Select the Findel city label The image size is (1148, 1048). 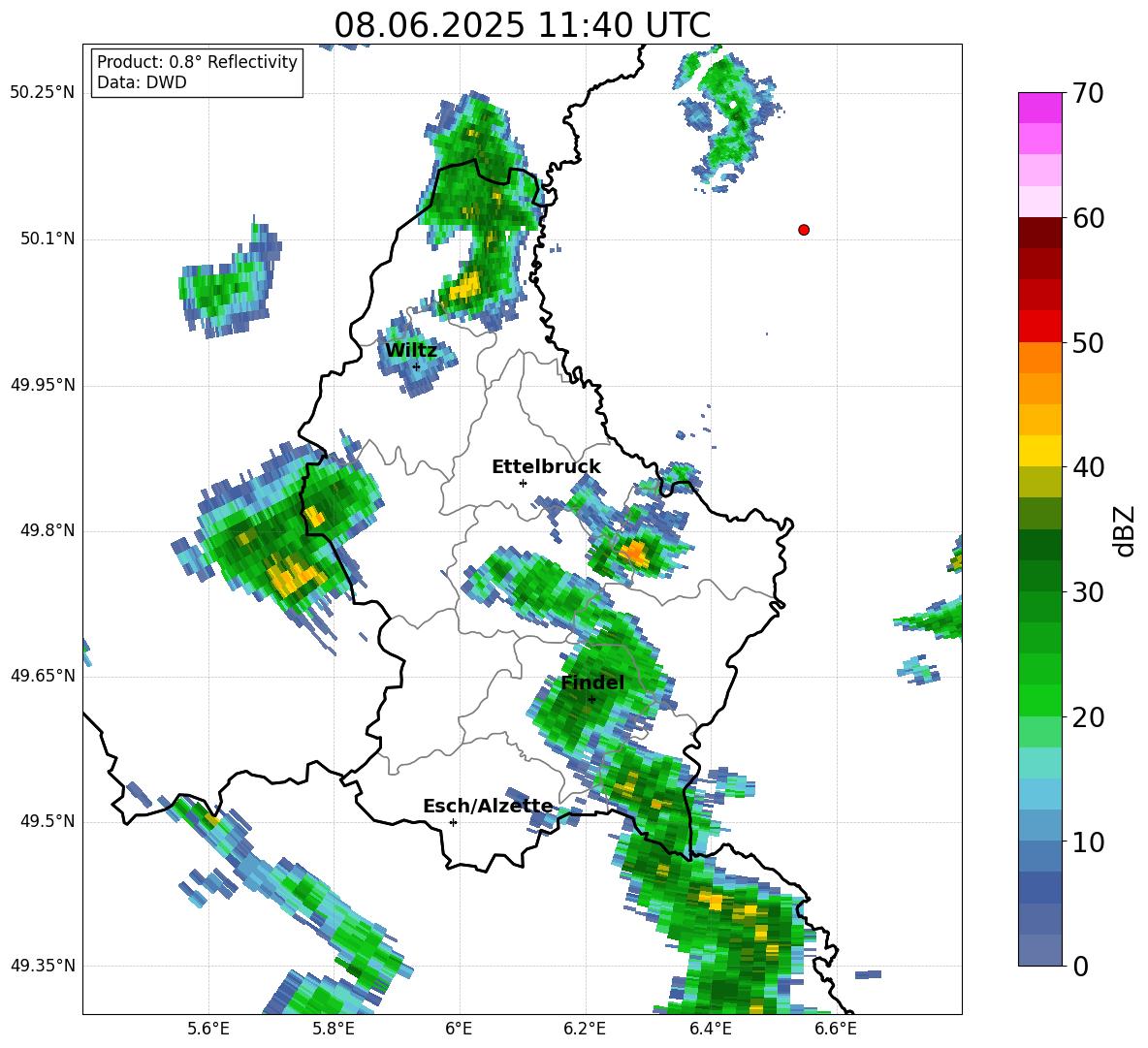(592, 683)
